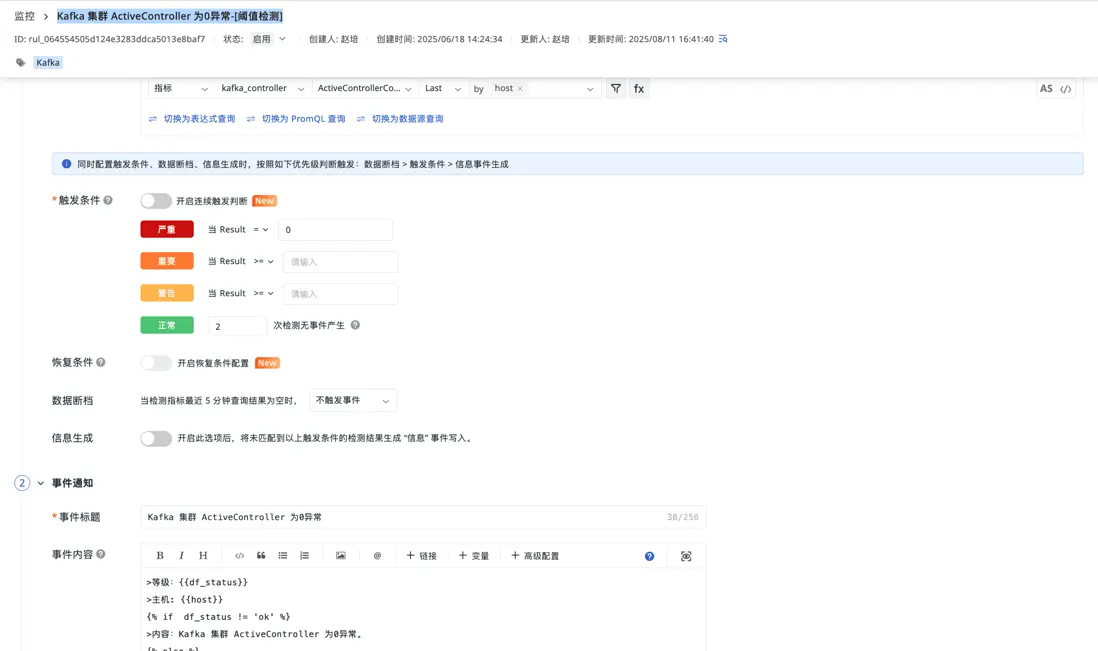Viewport: 1098px width, 651px height.
Task: Select the heading formatting icon
Action: coord(203,554)
